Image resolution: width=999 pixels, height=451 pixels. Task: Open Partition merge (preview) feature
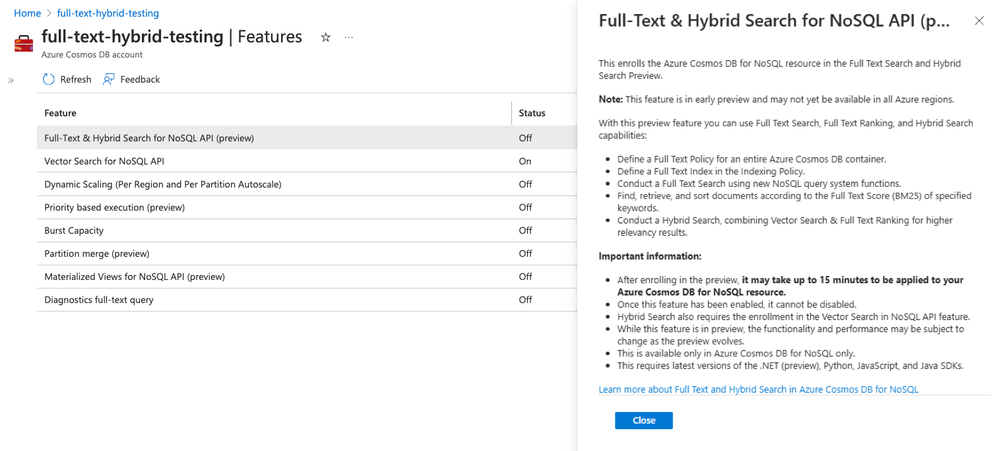96,253
